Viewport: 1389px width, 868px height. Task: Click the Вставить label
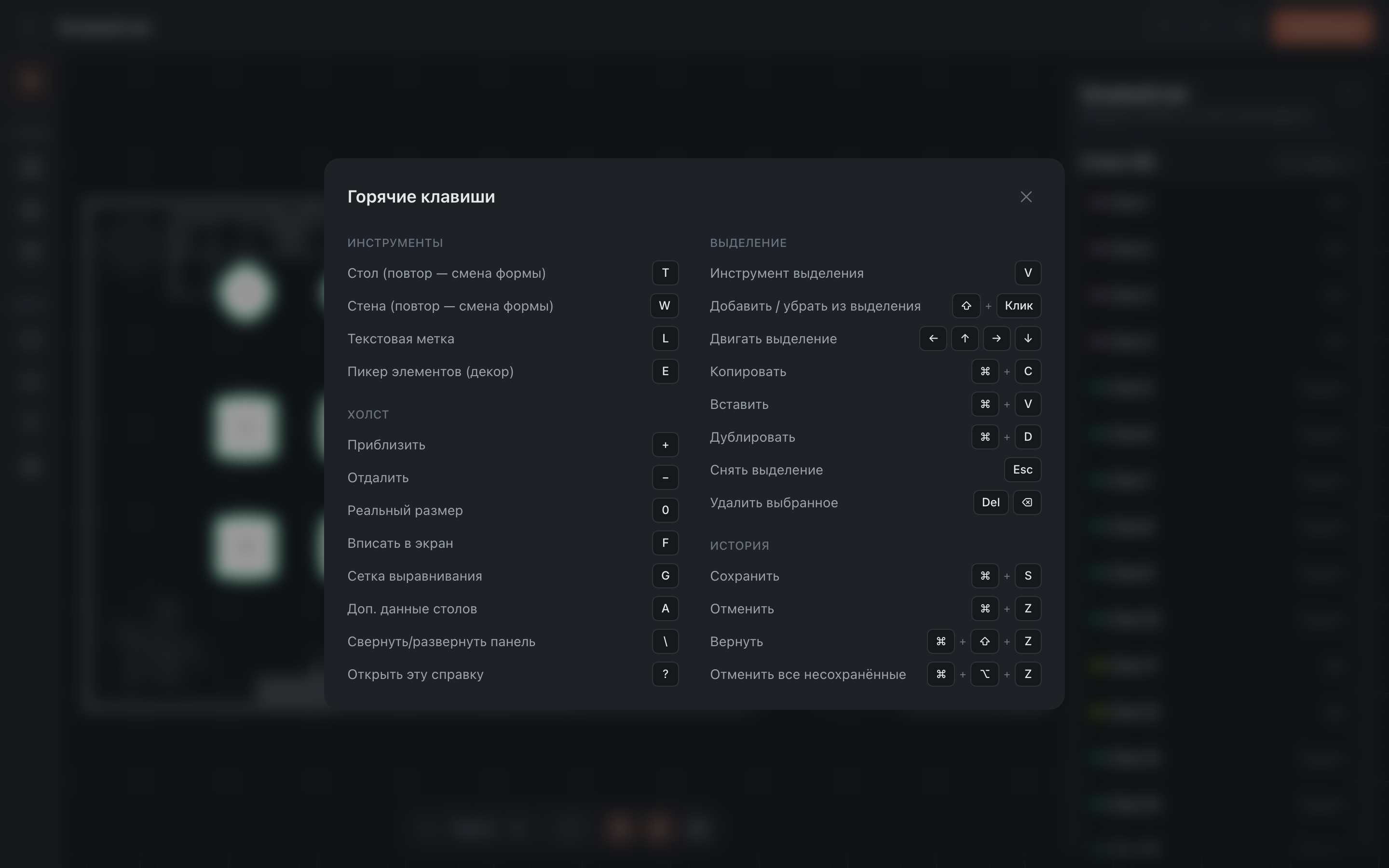click(739, 404)
